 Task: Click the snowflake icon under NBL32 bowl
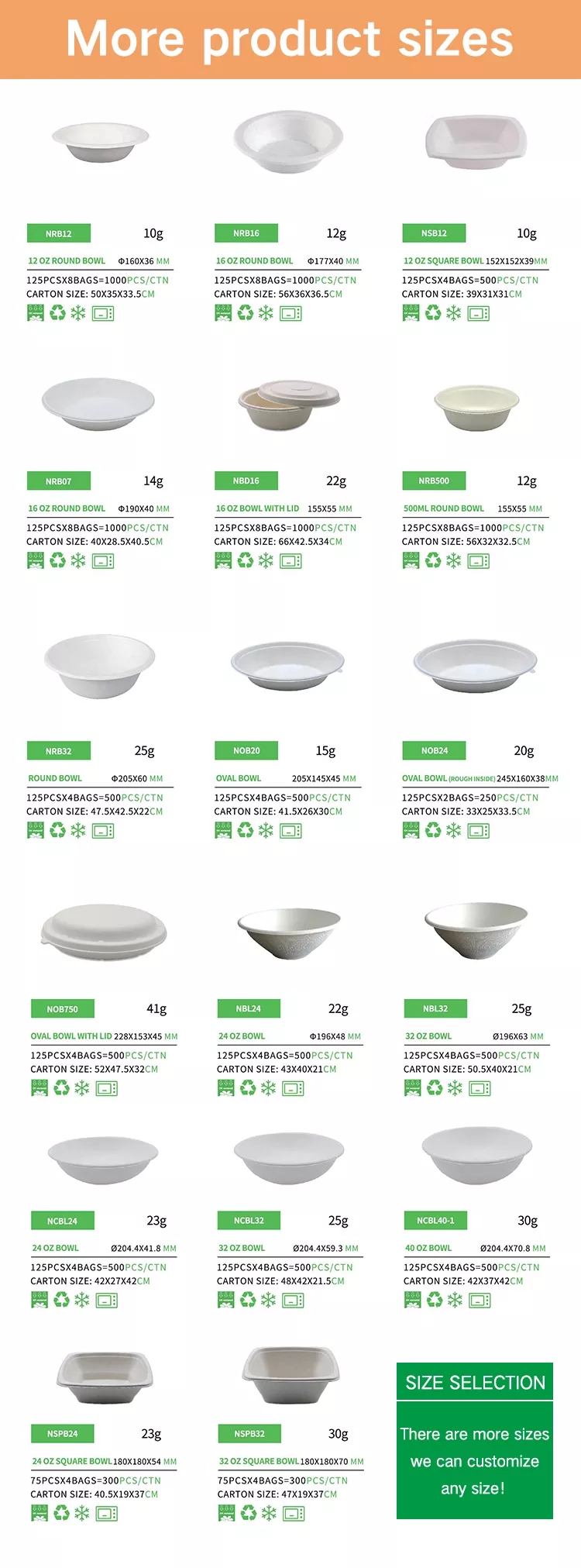[455, 1088]
